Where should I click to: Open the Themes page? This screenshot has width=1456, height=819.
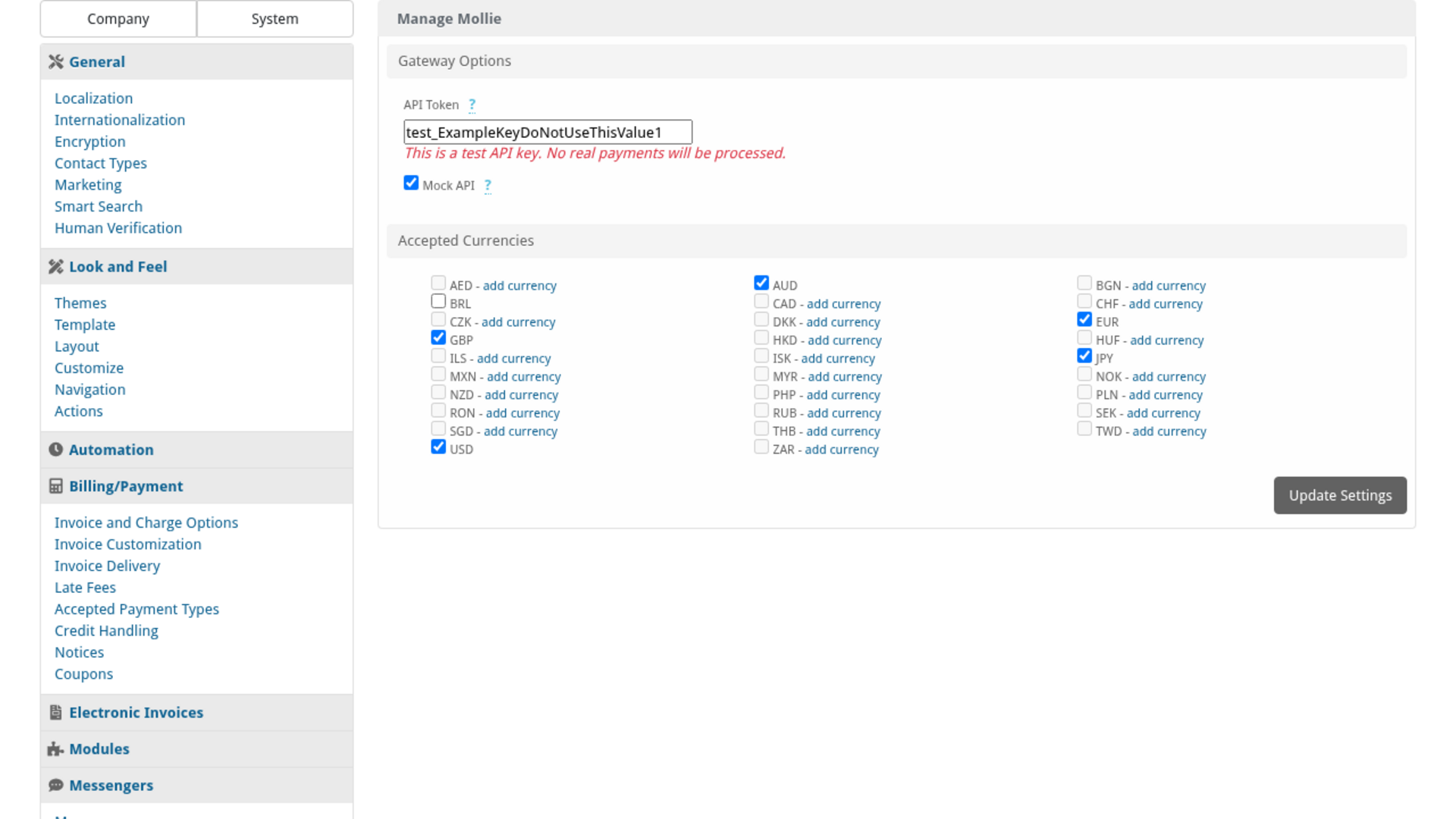point(80,303)
